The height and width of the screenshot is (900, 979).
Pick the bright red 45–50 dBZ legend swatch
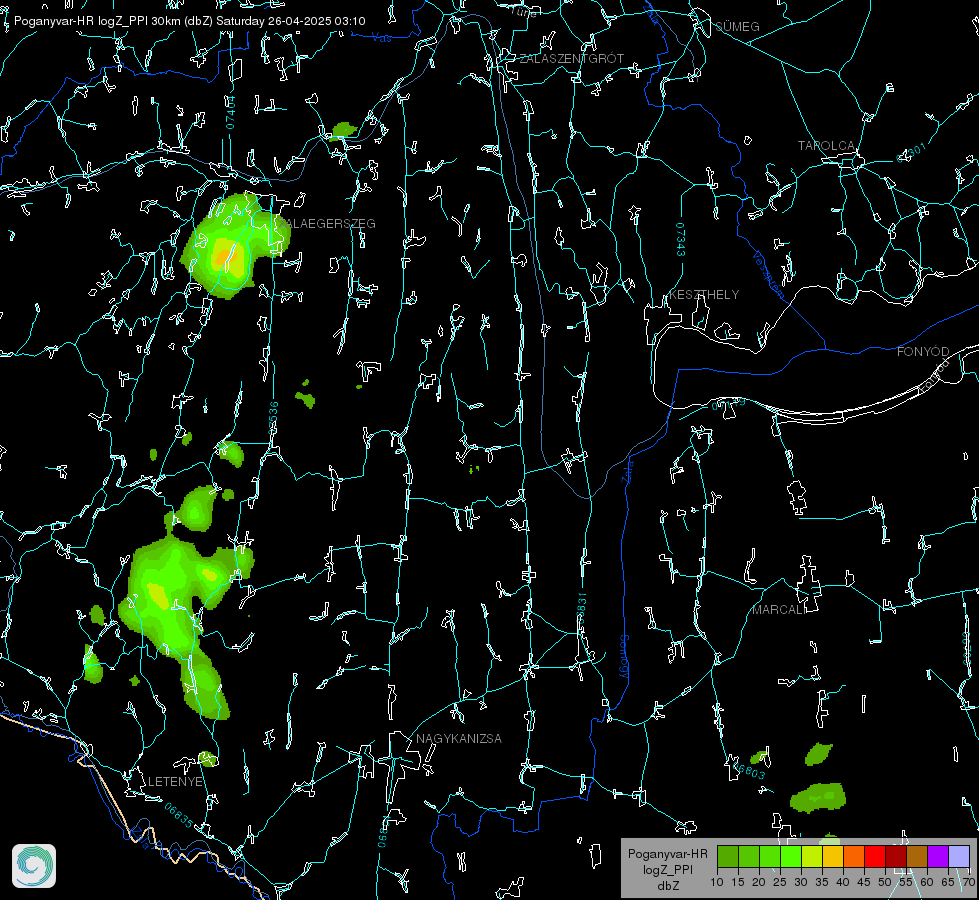[875, 856]
